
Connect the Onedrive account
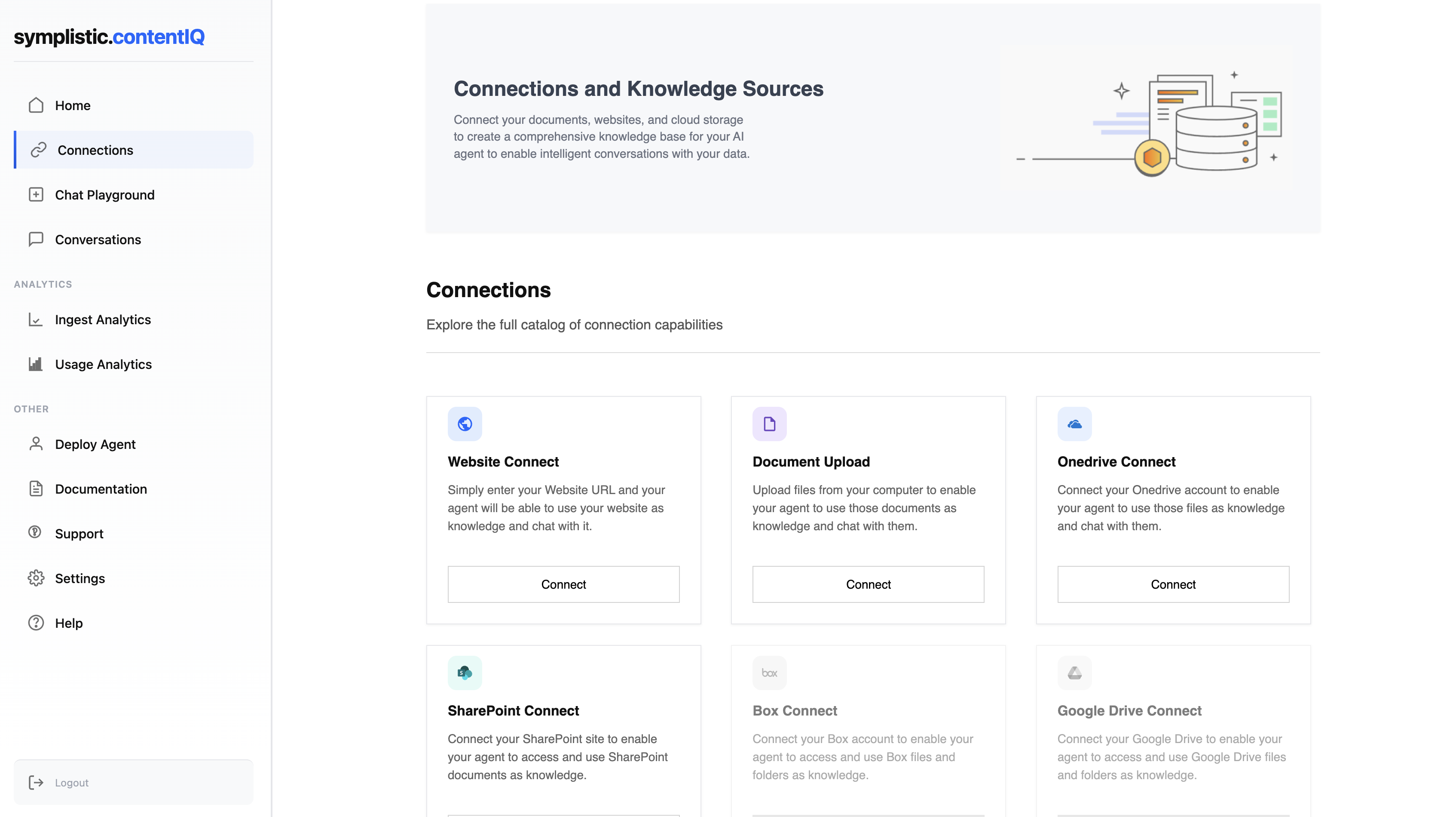click(1173, 584)
